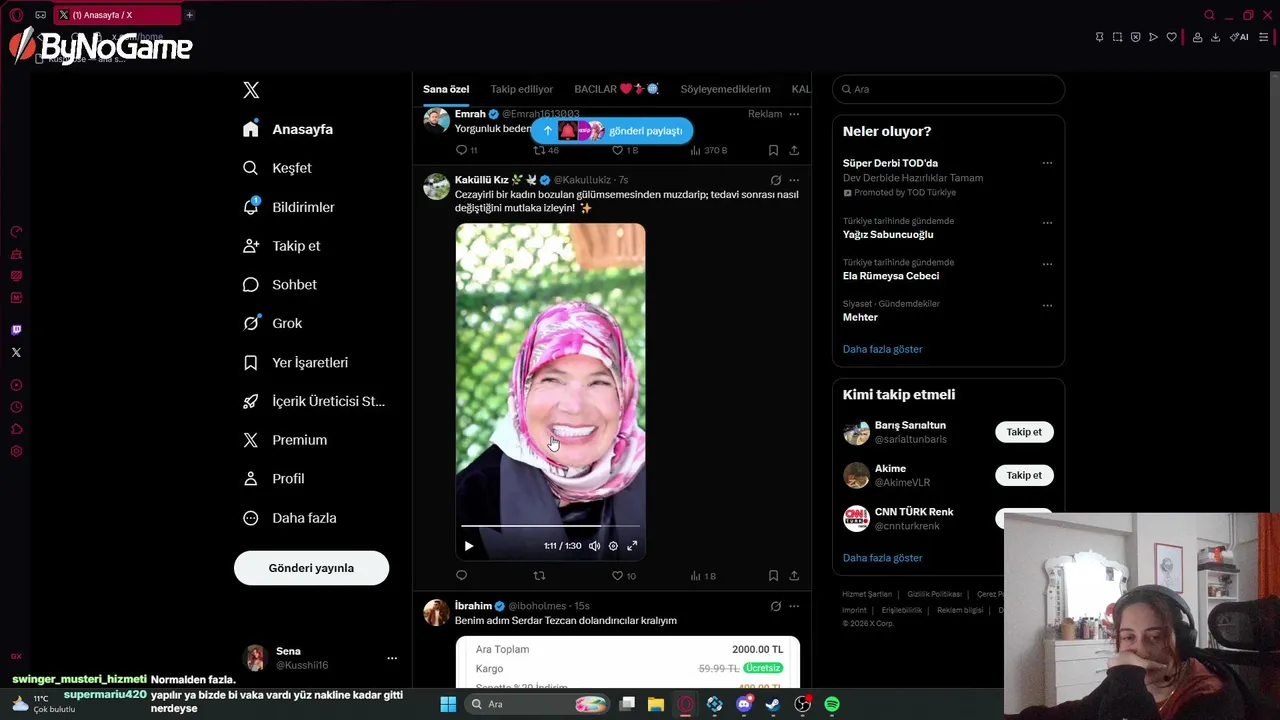This screenshot has width=1280, height=720.
Task: Open options for Süper Derbi TOD'da trend
Action: coord(1047,163)
